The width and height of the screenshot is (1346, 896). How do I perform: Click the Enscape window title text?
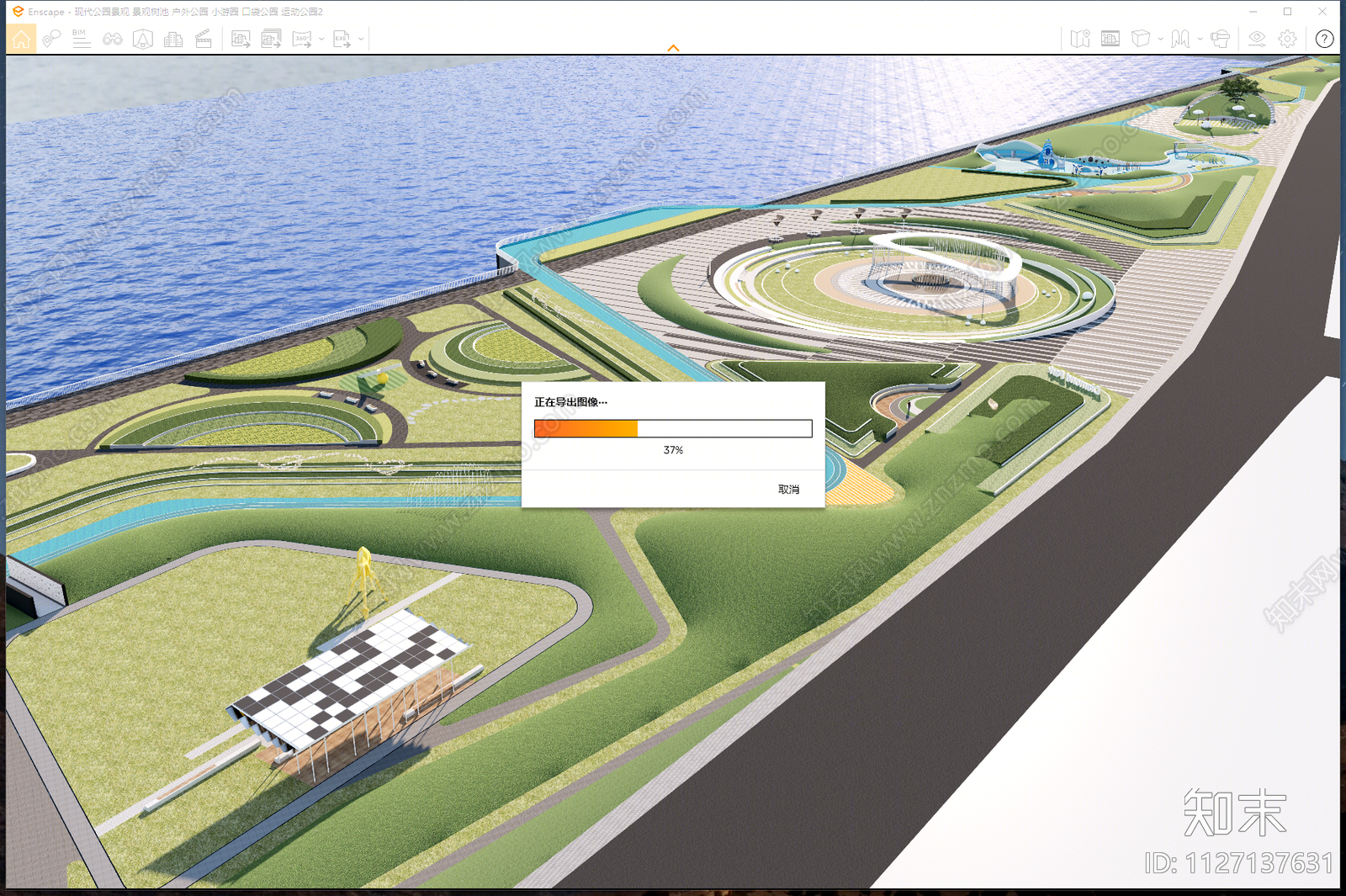(175, 12)
